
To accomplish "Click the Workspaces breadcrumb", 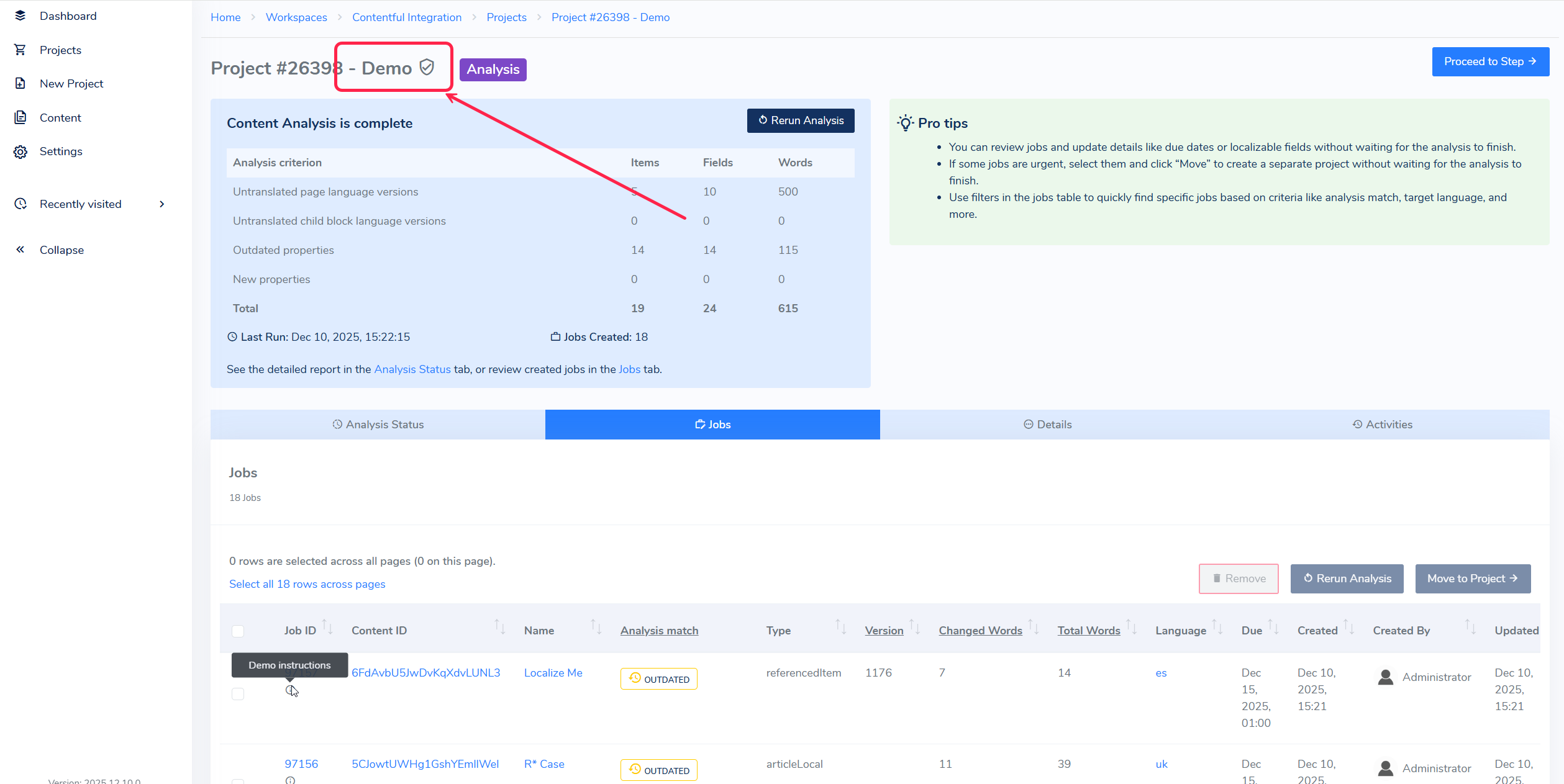I will [x=296, y=17].
